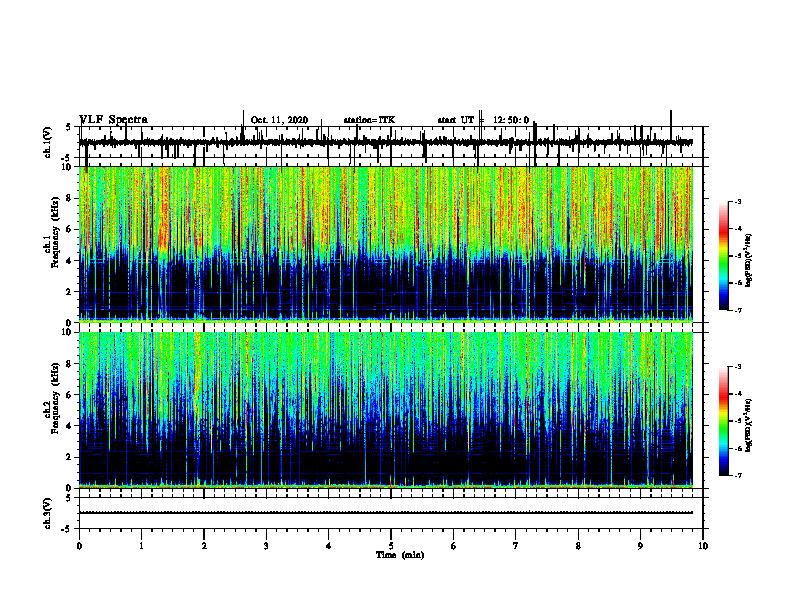Click the ch.2 frequency tick "6"
Image resolution: width=792 pixels, height=612 pixels.
click(x=70, y=395)
